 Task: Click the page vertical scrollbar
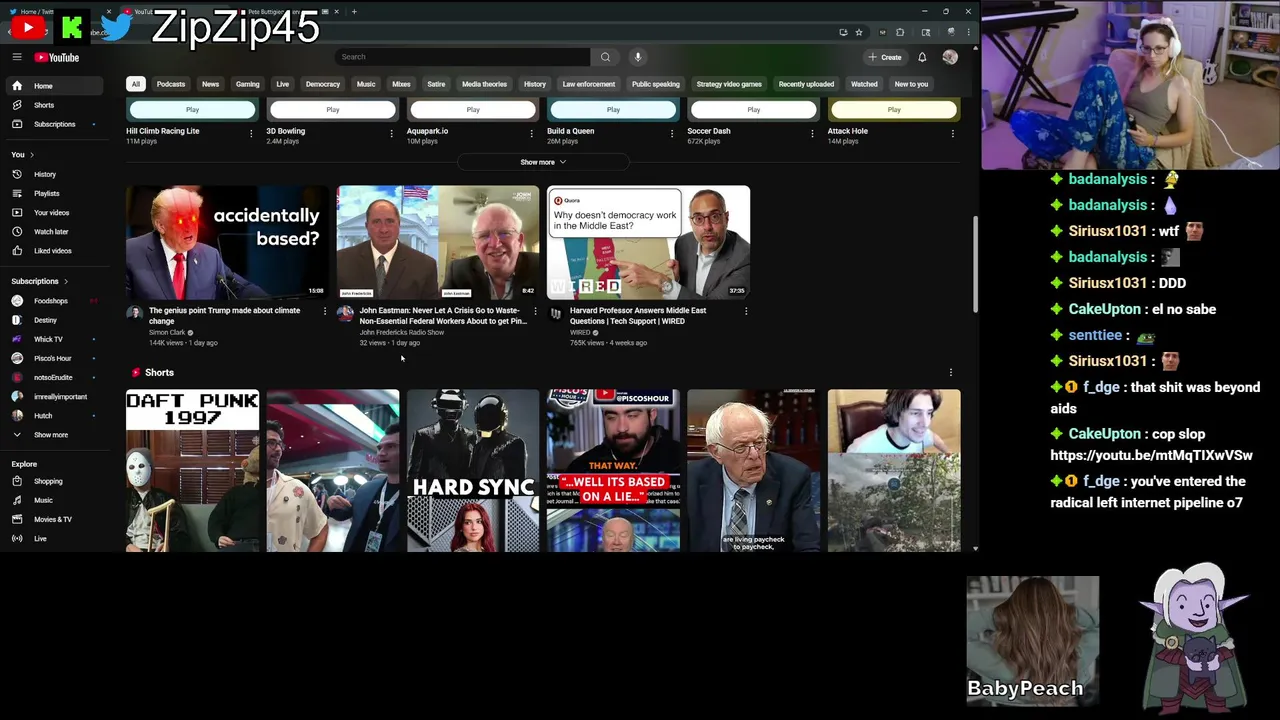point(975,265)
